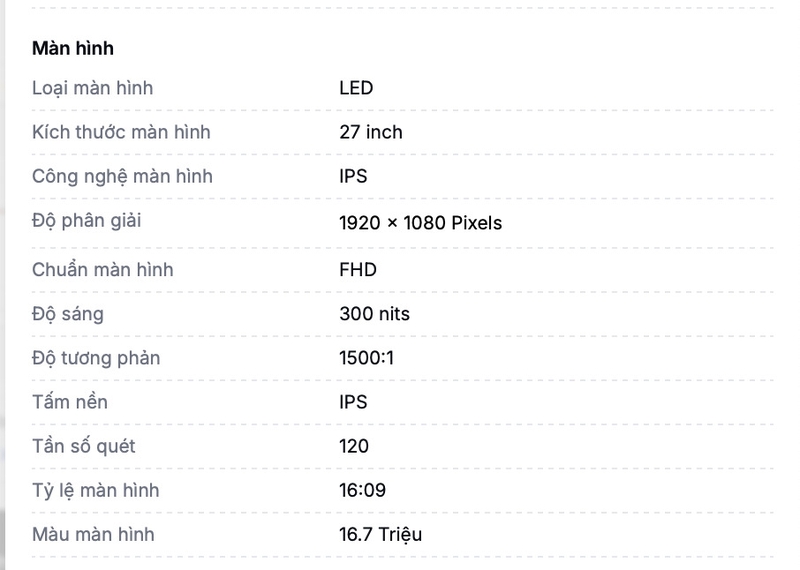The image size is (800, 570).
Task: Click the "27 inch" size value
Action: pos(371,132)
